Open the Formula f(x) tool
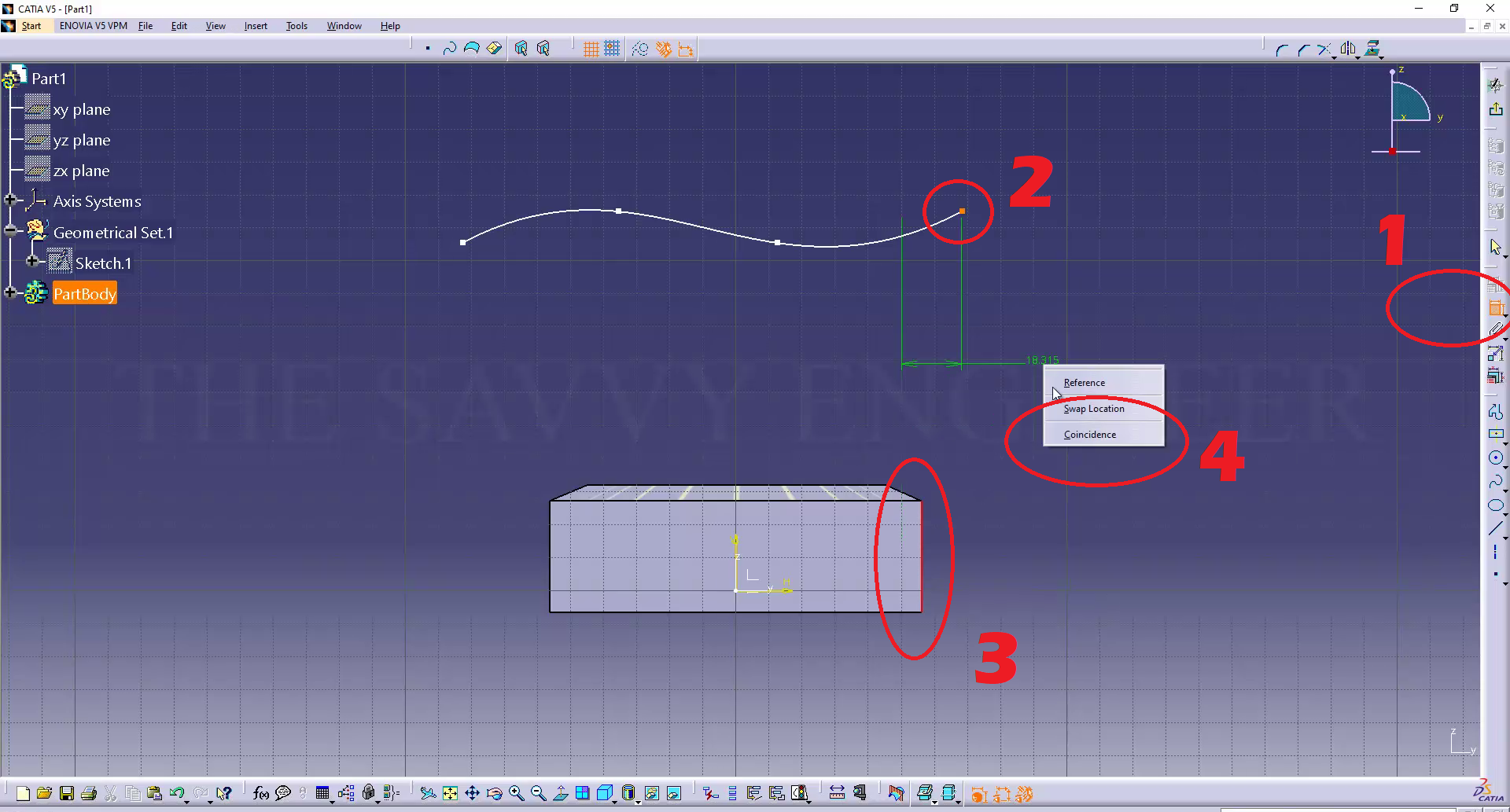The height and width of the screenshot is (812, 1510). 260,794
